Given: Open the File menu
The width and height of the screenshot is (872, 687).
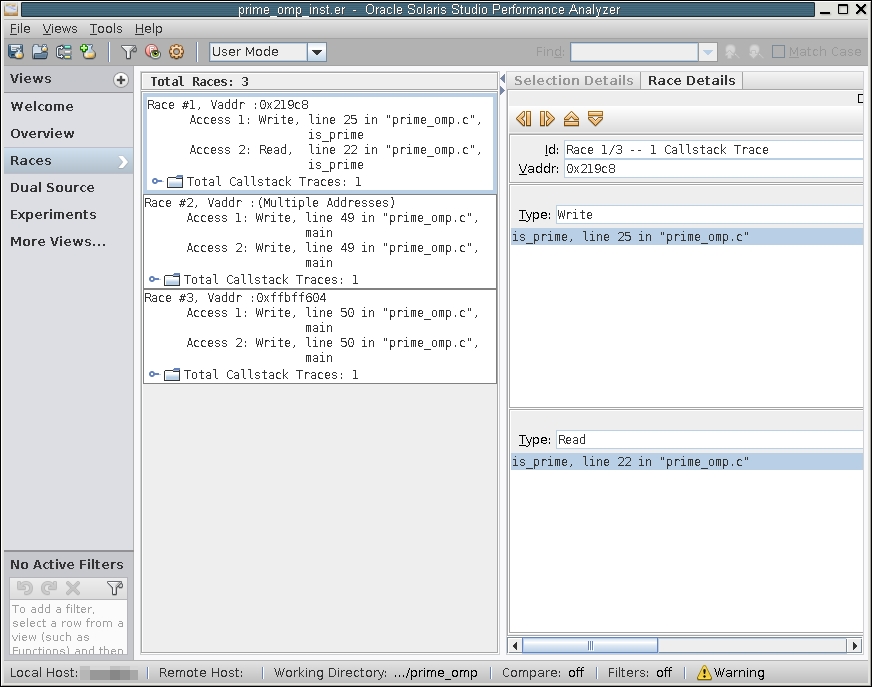Looking at the screenshot, I should (x=20, y=28).
